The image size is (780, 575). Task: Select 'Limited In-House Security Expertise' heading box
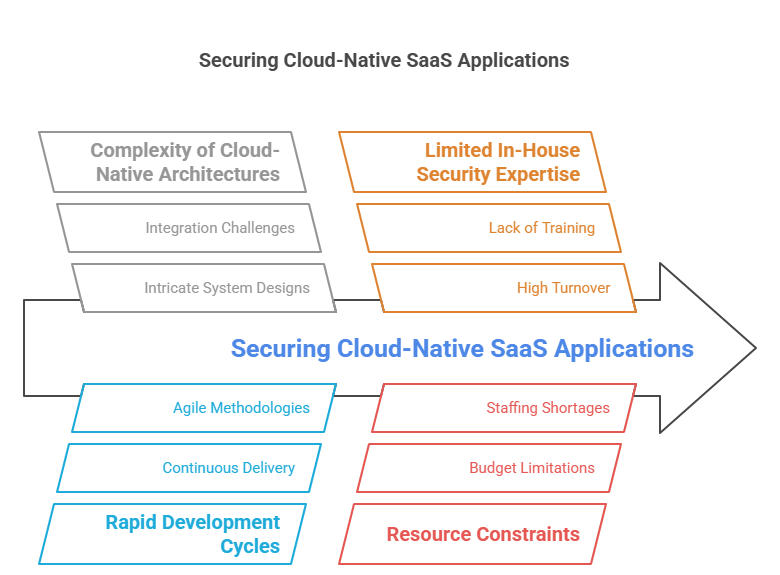[472, 162]
